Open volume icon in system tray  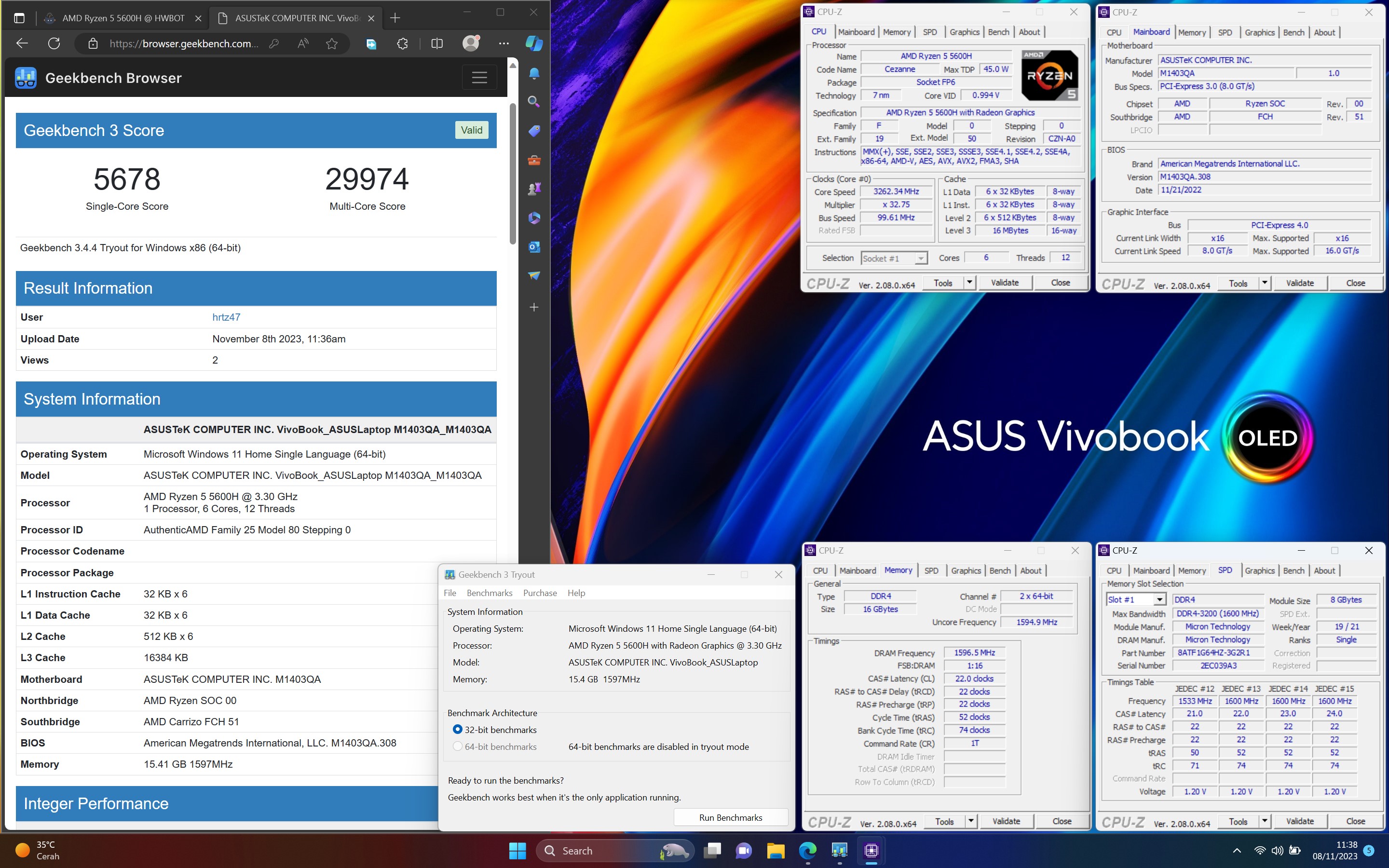pos(1277,851)
